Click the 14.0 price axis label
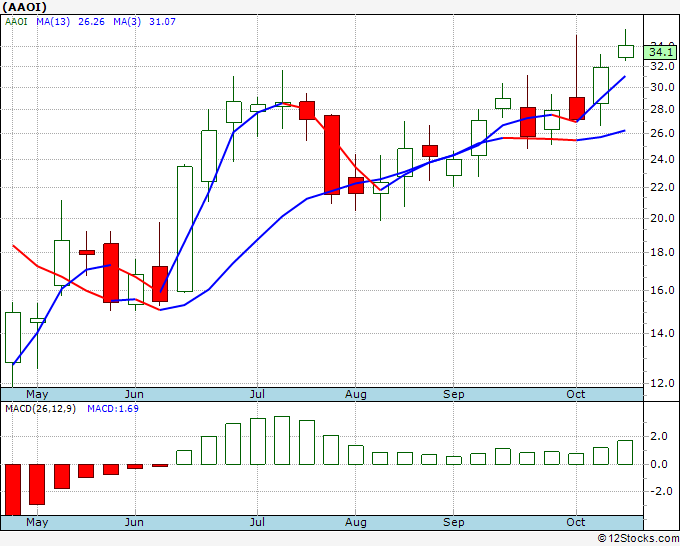This screenshot has width=680, height=546. (x=662, y=333)
